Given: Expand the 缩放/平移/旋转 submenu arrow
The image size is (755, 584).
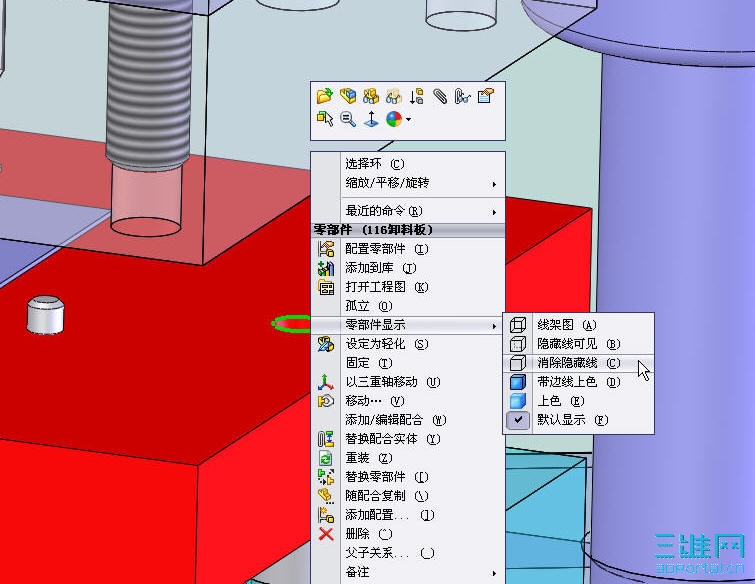Looking at the screenshot, I should coord(494,184).
